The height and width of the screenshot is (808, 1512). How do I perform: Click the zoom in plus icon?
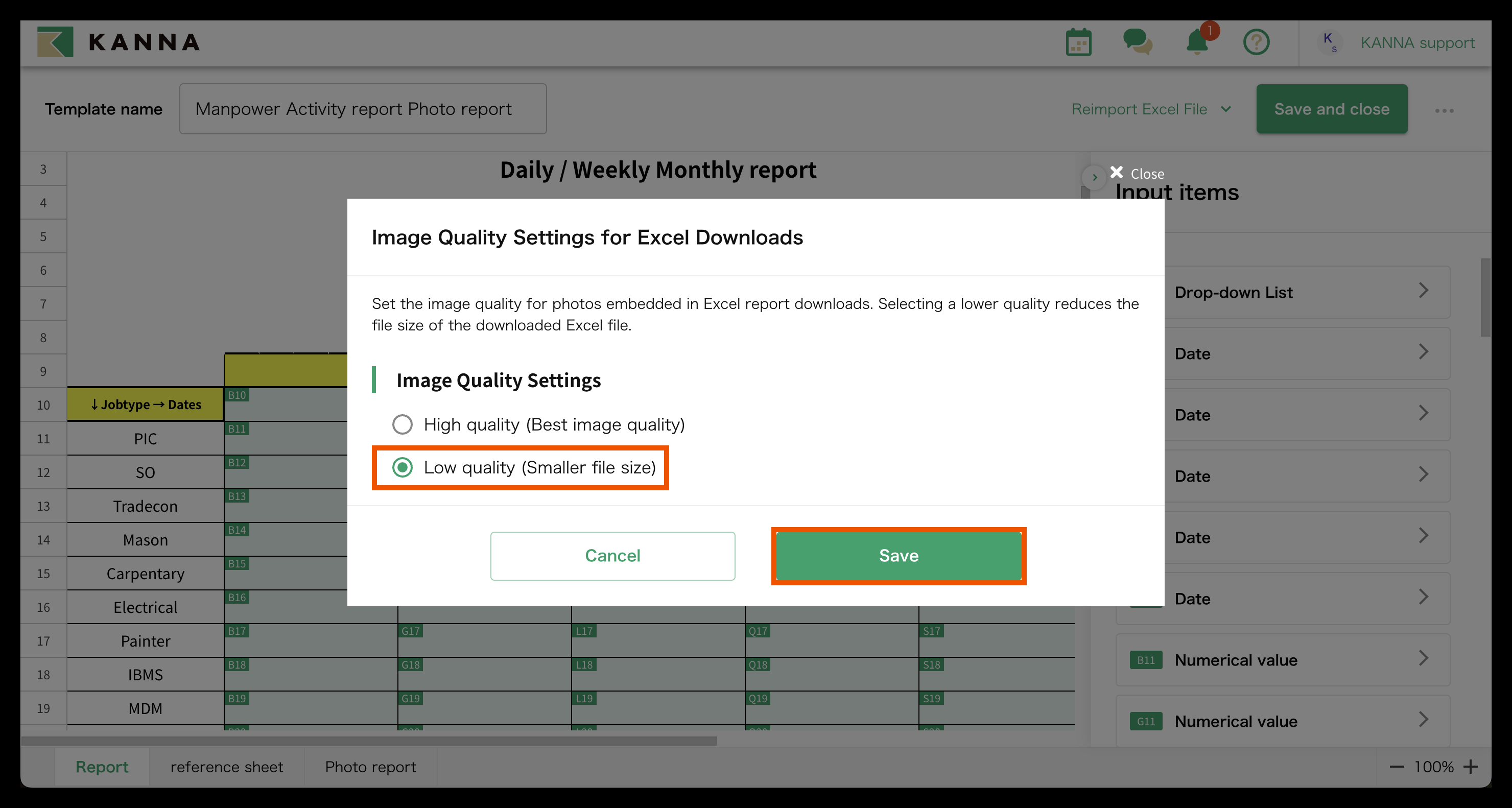[1470, 767]
